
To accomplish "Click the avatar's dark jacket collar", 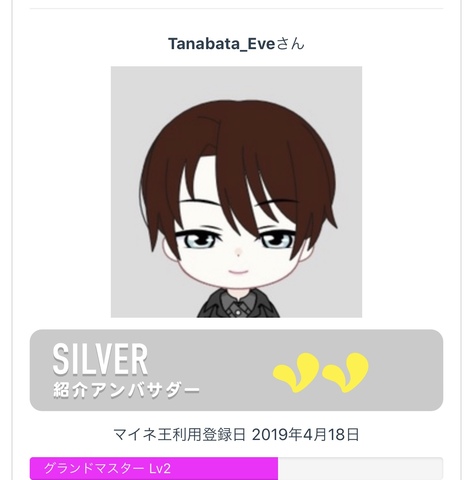I will 238,303.
